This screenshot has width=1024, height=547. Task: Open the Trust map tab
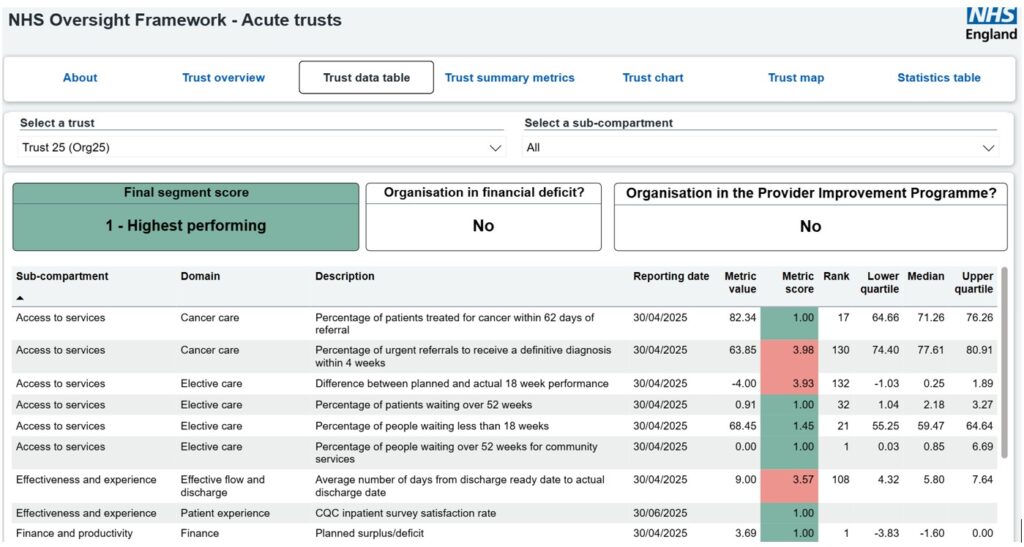795,78
